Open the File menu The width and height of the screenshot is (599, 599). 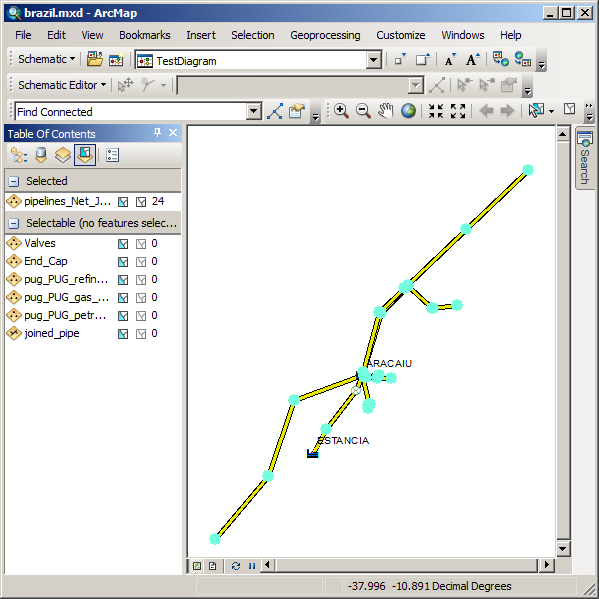[23, 35]
